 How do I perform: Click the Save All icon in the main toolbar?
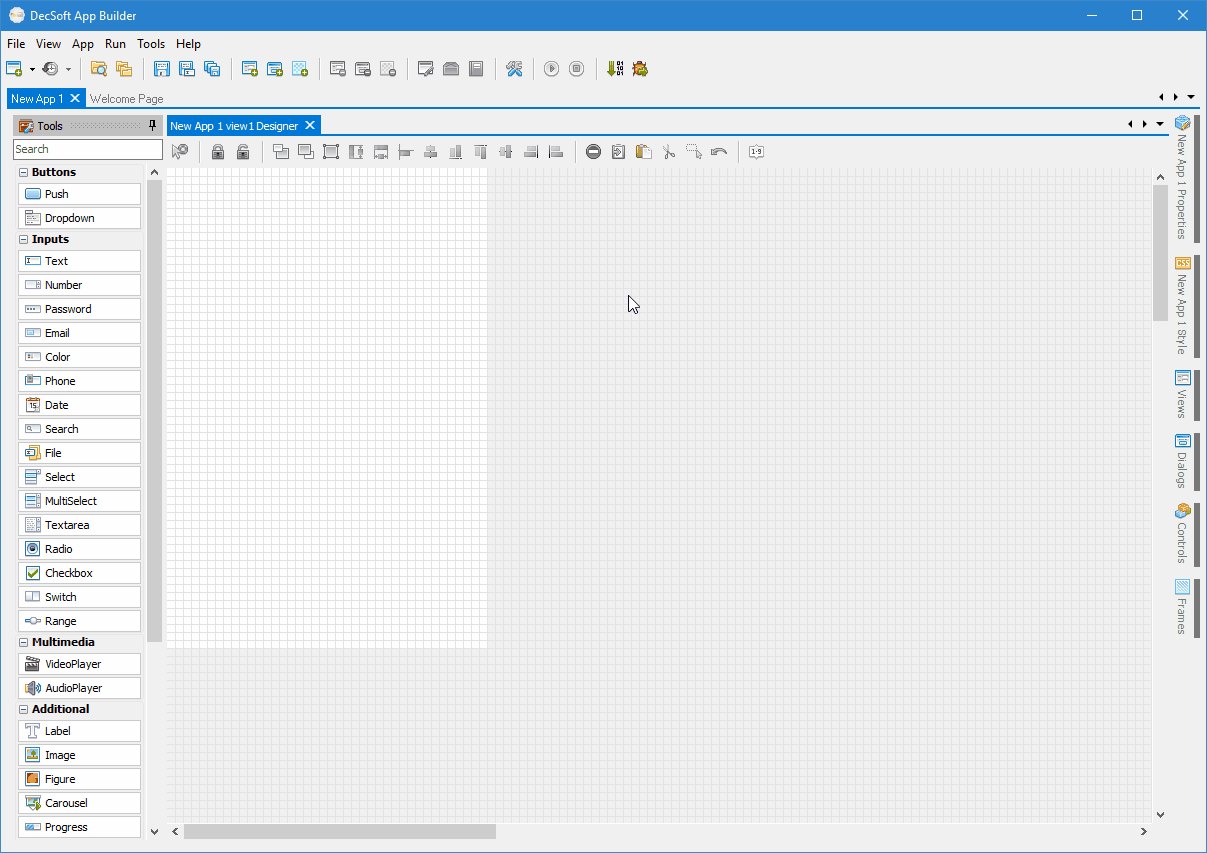[x=212, y=68]
